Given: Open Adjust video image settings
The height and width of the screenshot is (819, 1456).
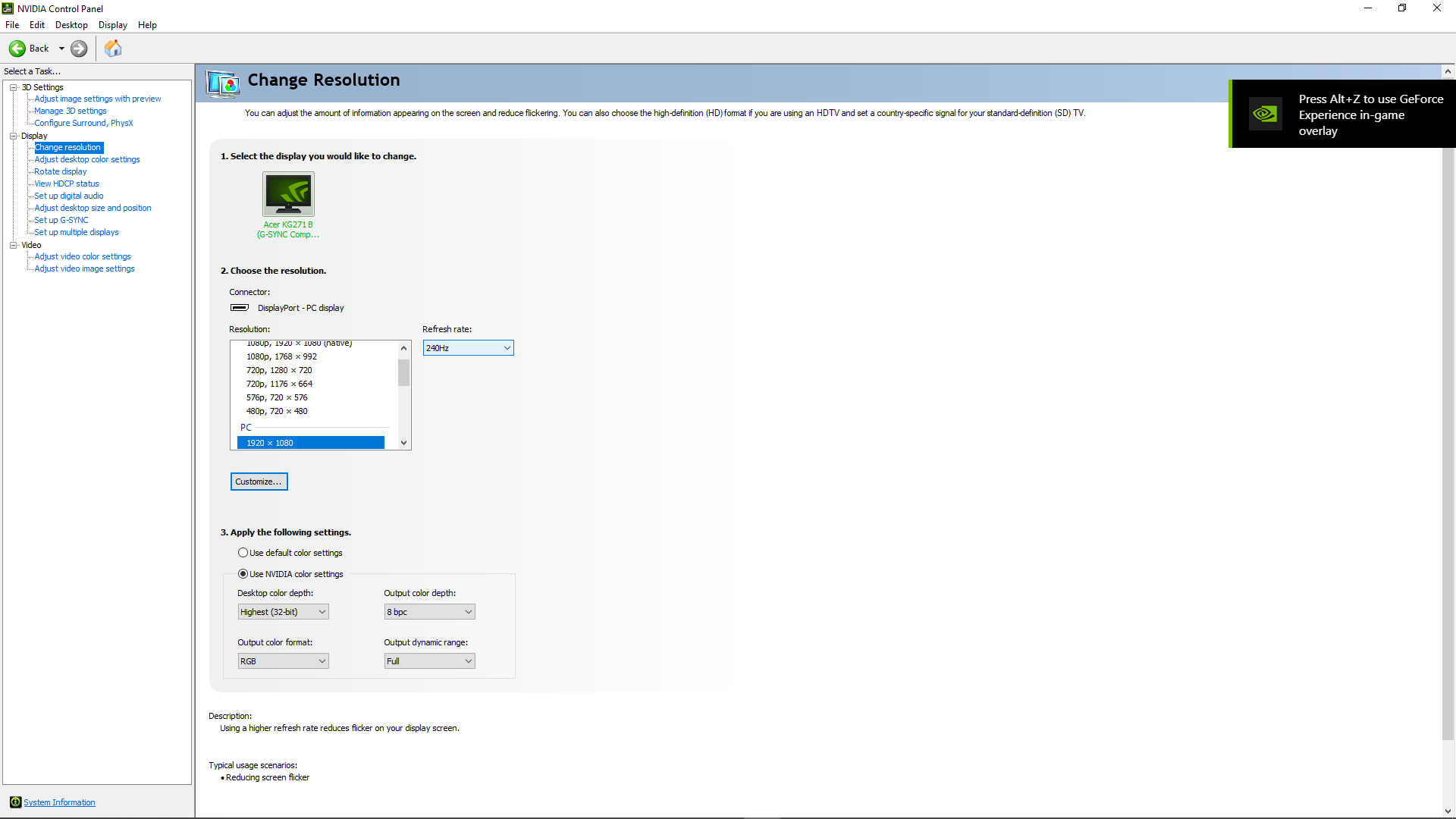Looking at the screenshot, I should tap(84, 268).
